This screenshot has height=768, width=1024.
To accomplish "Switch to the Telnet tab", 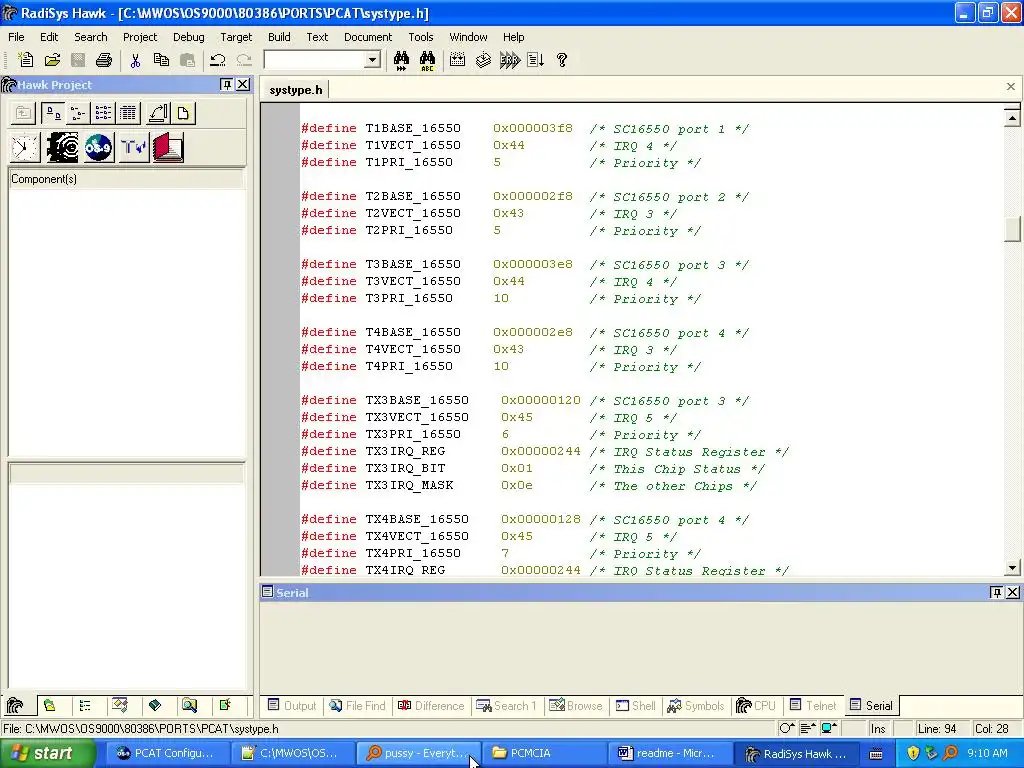I will (813, 706).
